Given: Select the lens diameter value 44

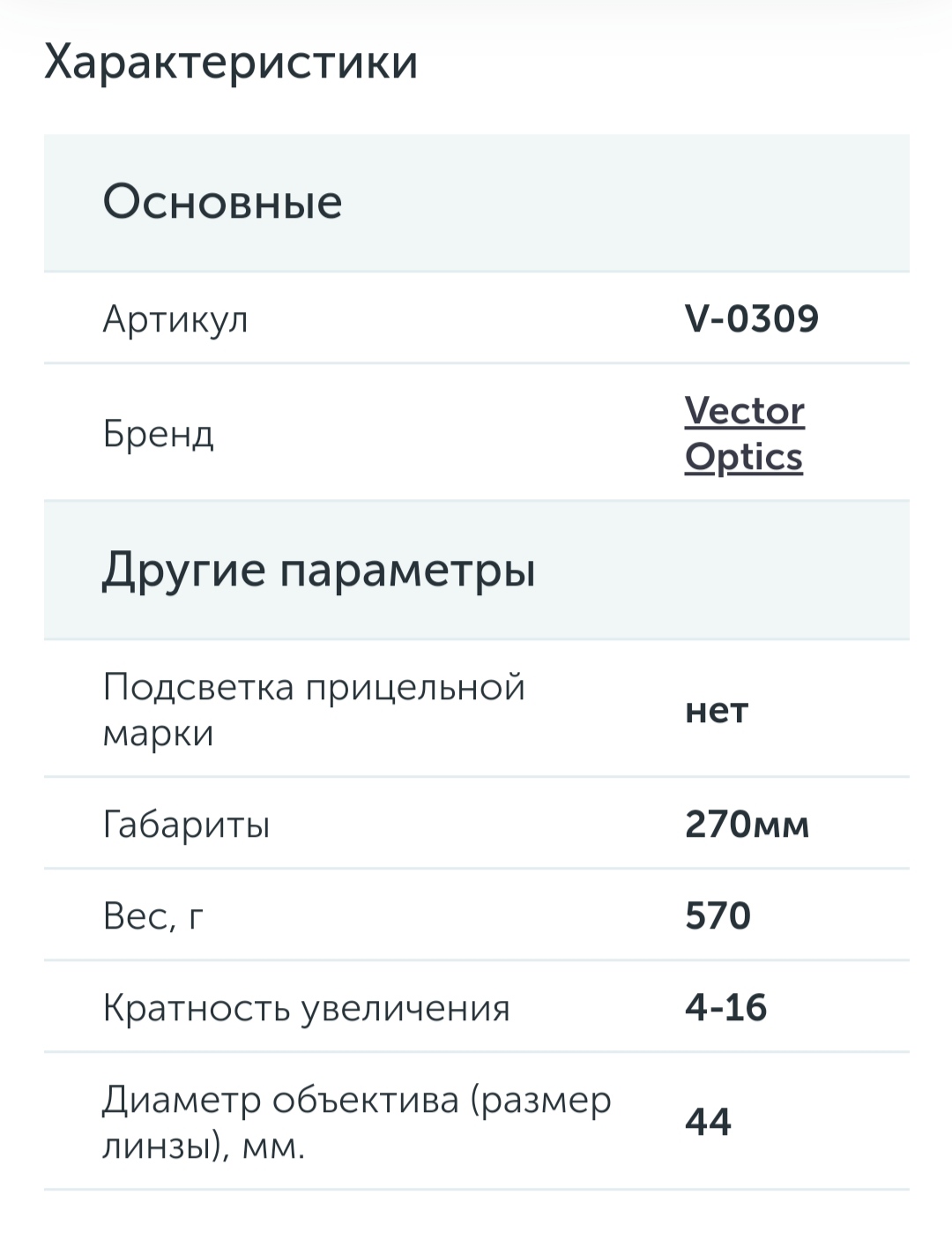Looking at the screenshot, I should (708, 1123).
